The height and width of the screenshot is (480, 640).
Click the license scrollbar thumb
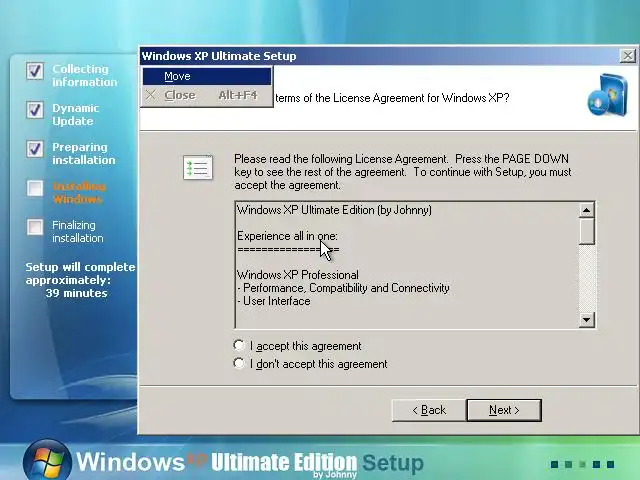(x=587, y=231)
